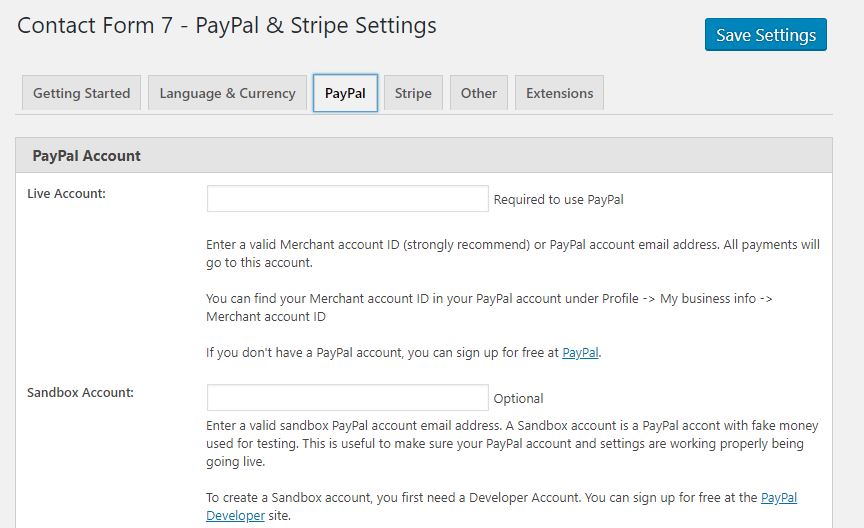Click the Save Settings button
864x528 pixels.
click(x=766, y=35)
